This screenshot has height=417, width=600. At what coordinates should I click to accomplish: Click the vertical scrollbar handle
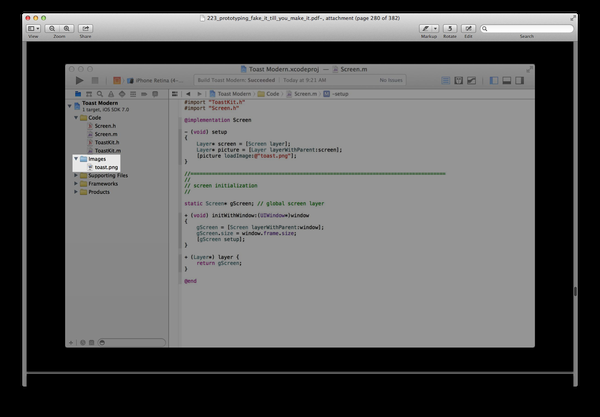tap(575, 291)
